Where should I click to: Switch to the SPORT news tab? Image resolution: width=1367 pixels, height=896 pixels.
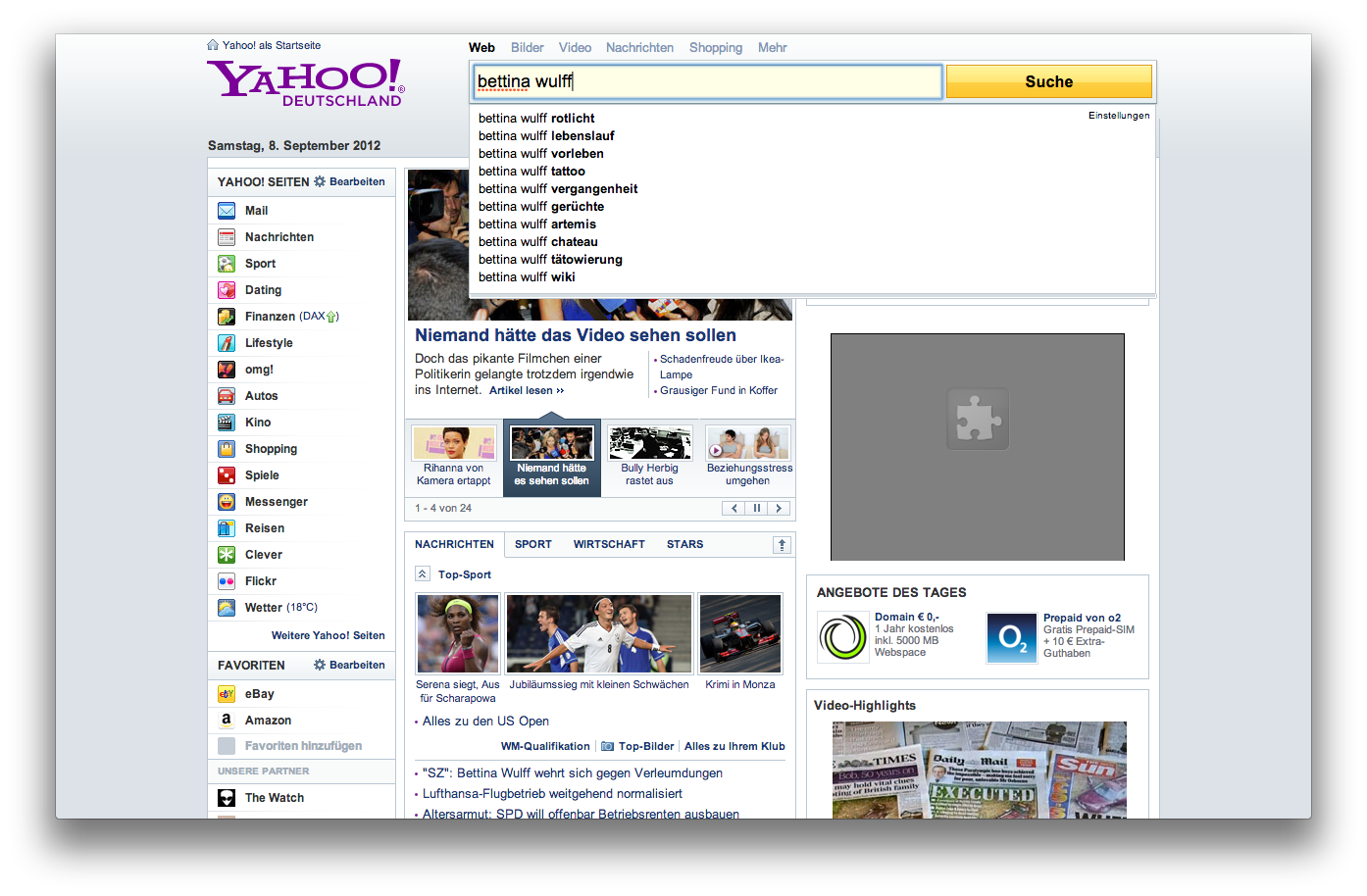(533, 545)
